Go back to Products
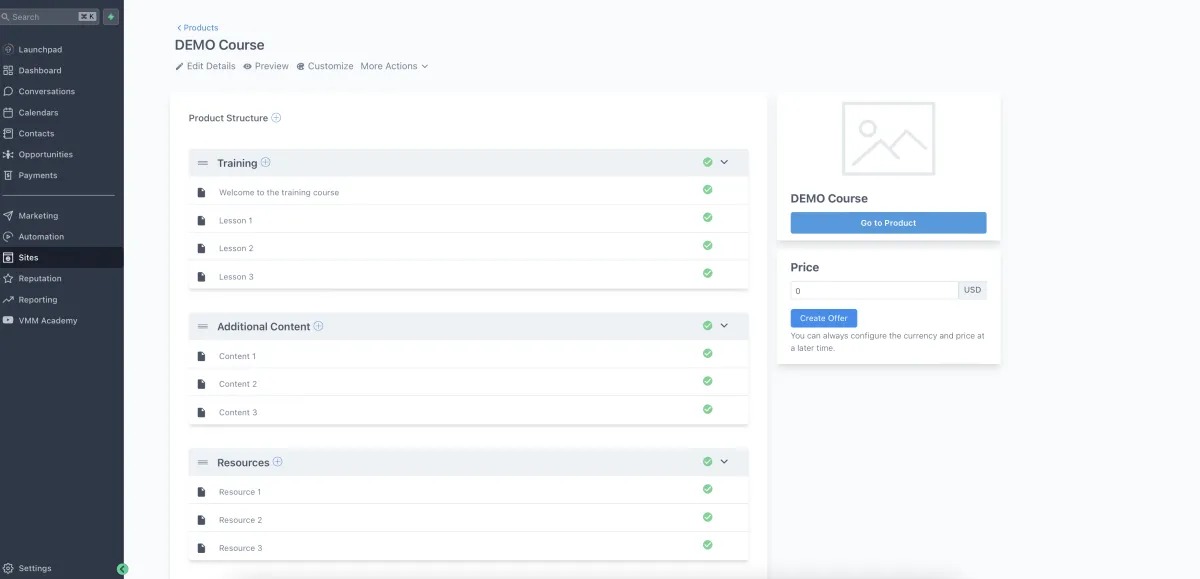Screen dimensions: 1200x579 point(197,28)
